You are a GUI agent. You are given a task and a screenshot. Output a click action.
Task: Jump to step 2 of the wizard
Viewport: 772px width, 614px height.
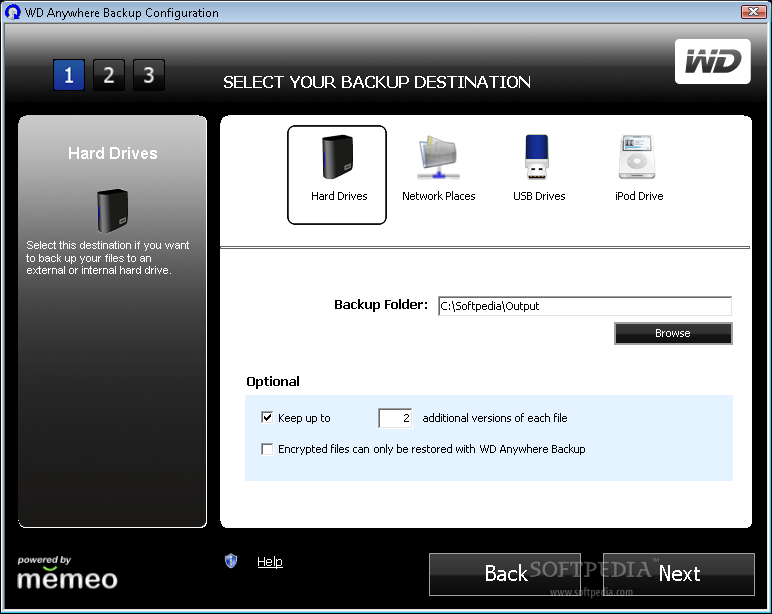pos(109,75)
